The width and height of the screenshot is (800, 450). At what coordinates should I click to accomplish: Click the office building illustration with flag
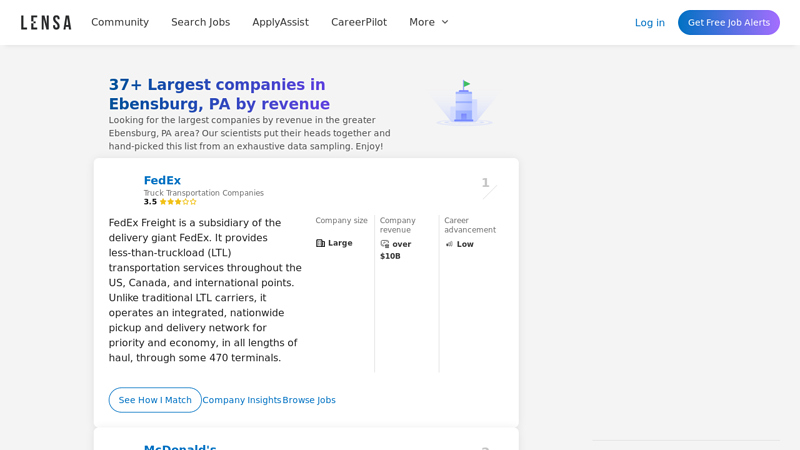coord(464,103)
